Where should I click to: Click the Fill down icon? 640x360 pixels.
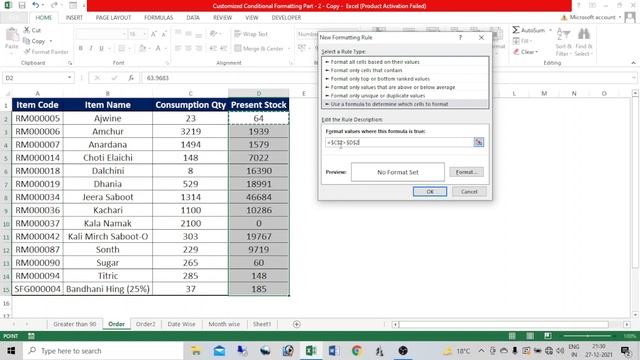[516, 41]
